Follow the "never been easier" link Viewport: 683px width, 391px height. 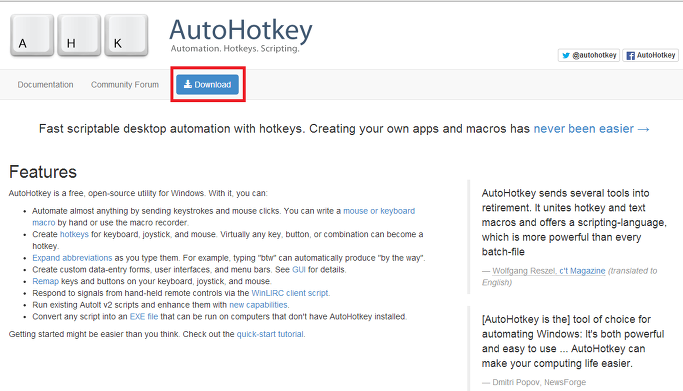point(591,129)
